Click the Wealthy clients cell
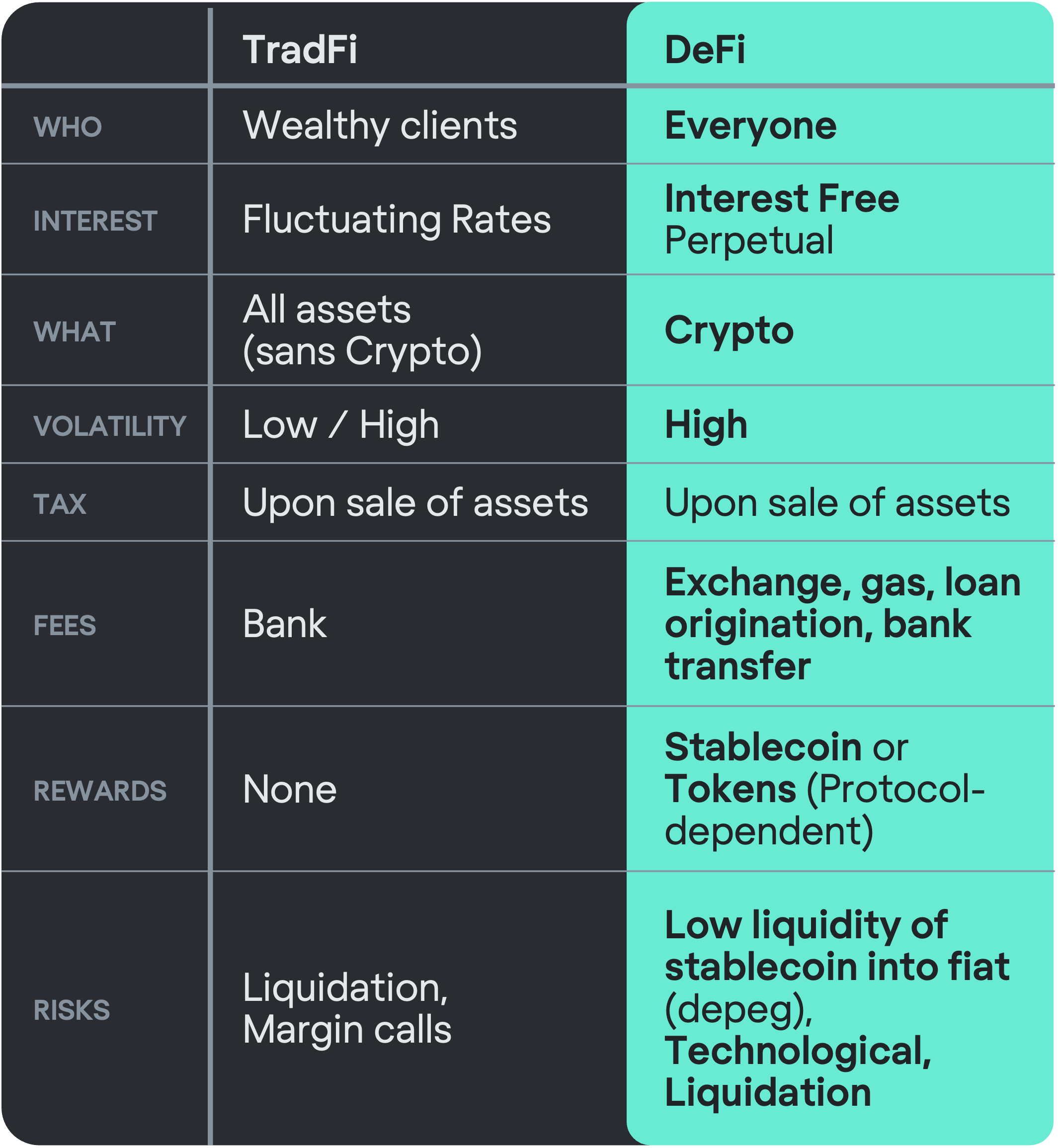The height and width of the screenshot is (1148, 1059). point(380,126)
